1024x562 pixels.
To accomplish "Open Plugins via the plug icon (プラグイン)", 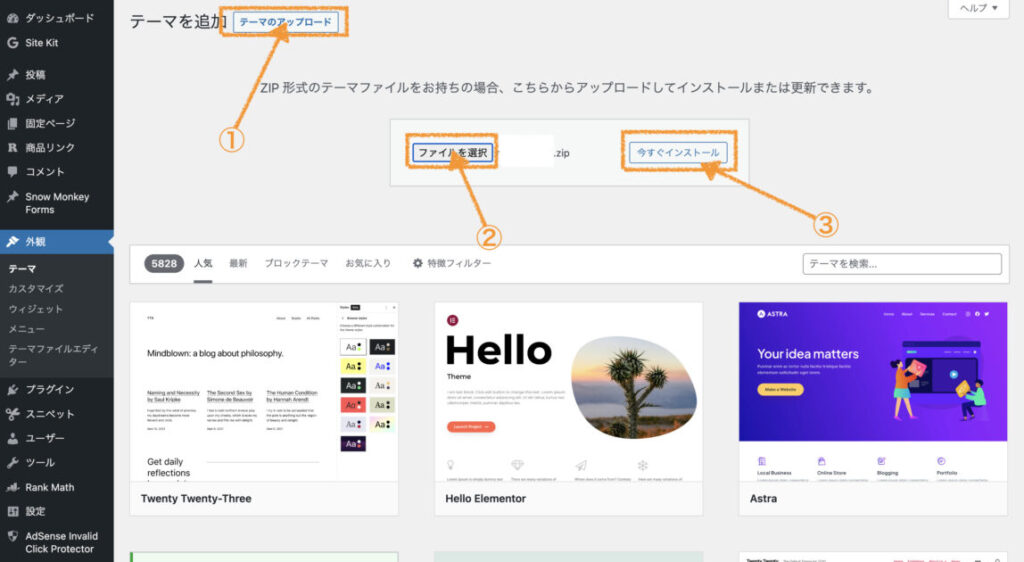I will [x=12, y=389].
